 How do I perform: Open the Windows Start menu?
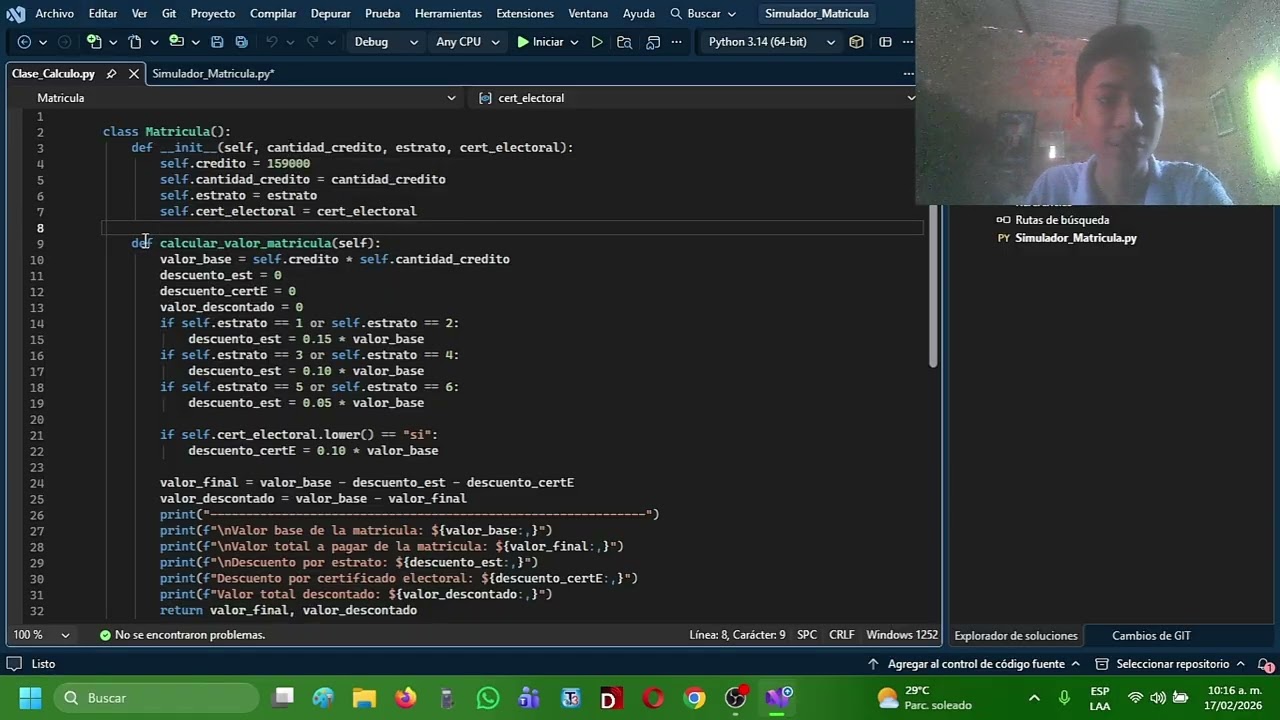30,698
